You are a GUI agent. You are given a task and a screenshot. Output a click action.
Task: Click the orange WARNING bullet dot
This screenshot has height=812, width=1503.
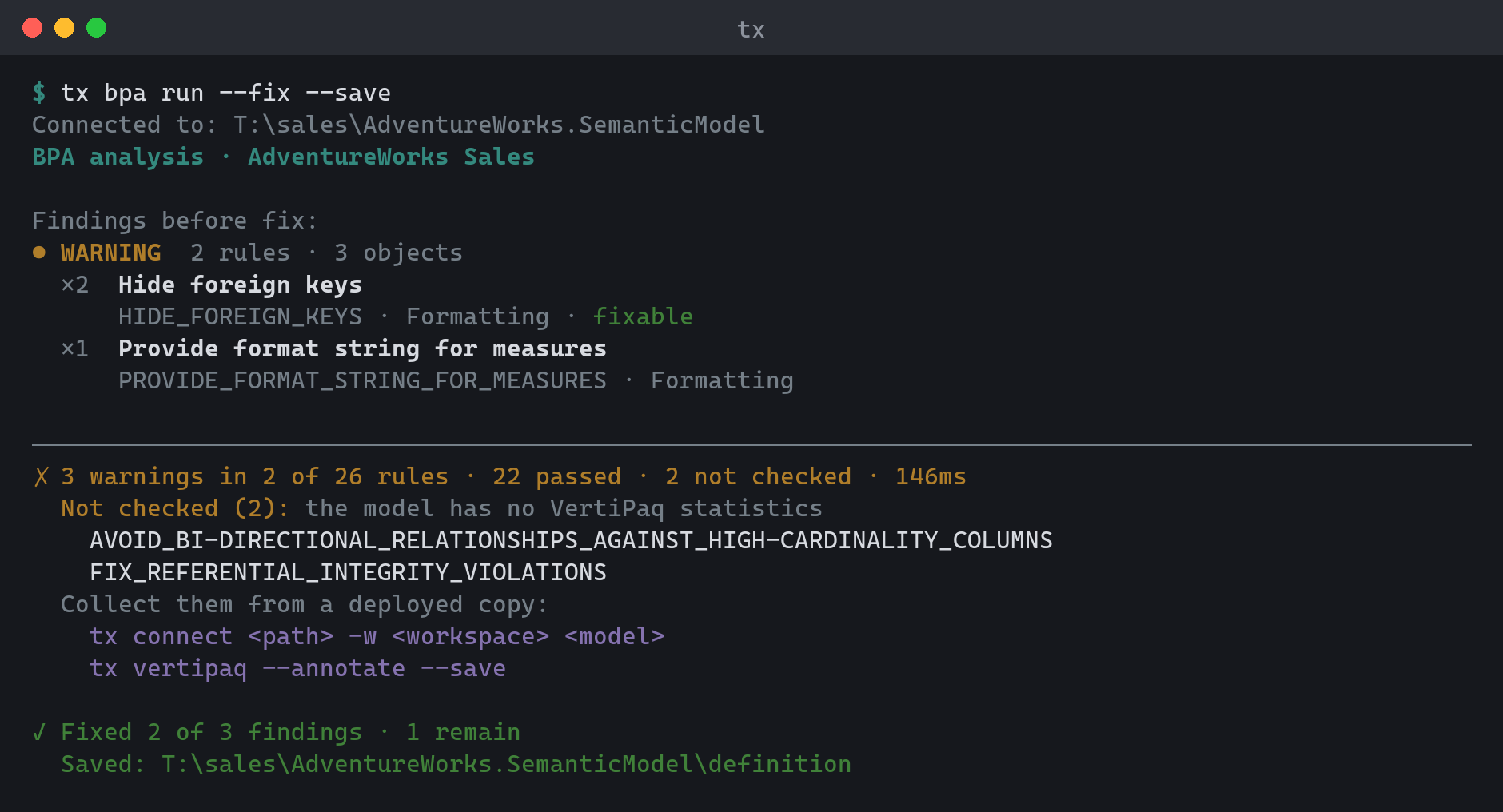click(38, 253)
